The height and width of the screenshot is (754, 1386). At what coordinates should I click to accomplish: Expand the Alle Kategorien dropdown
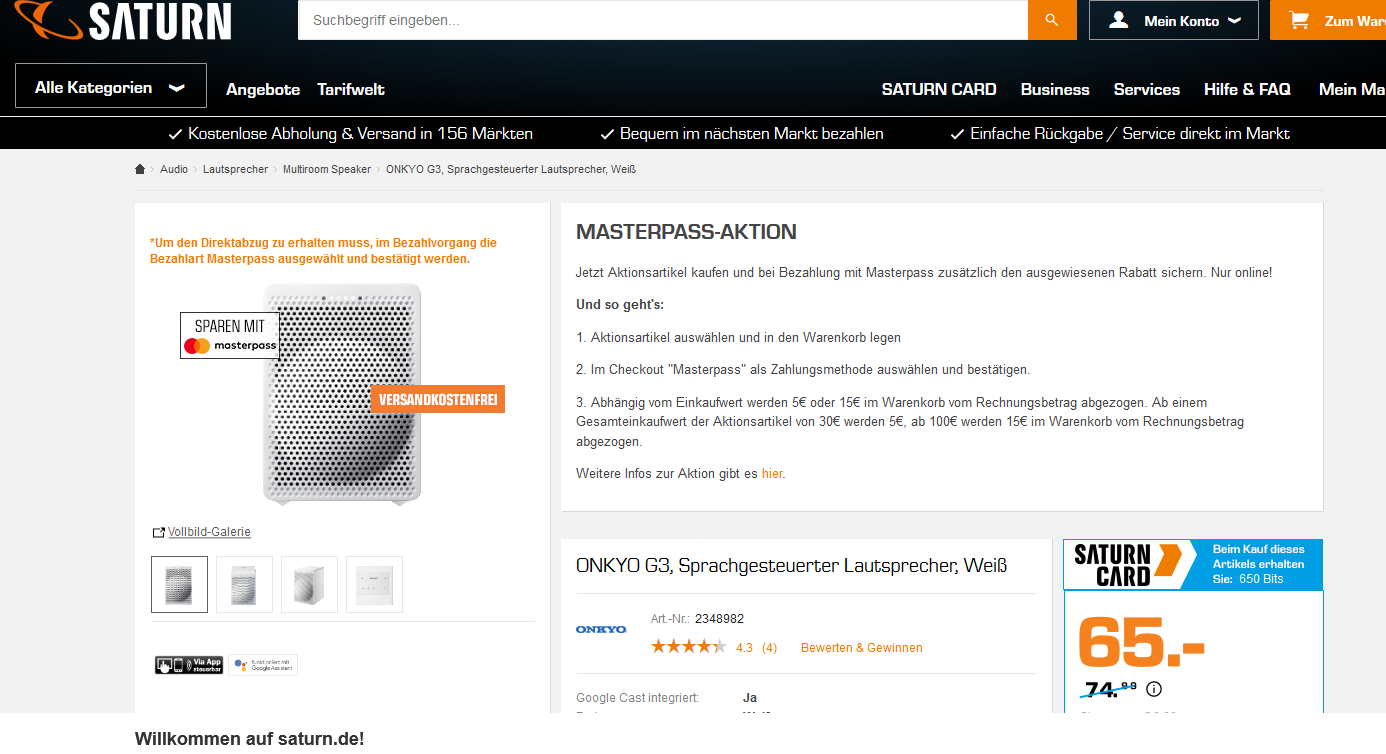click(x=110, y=87)
